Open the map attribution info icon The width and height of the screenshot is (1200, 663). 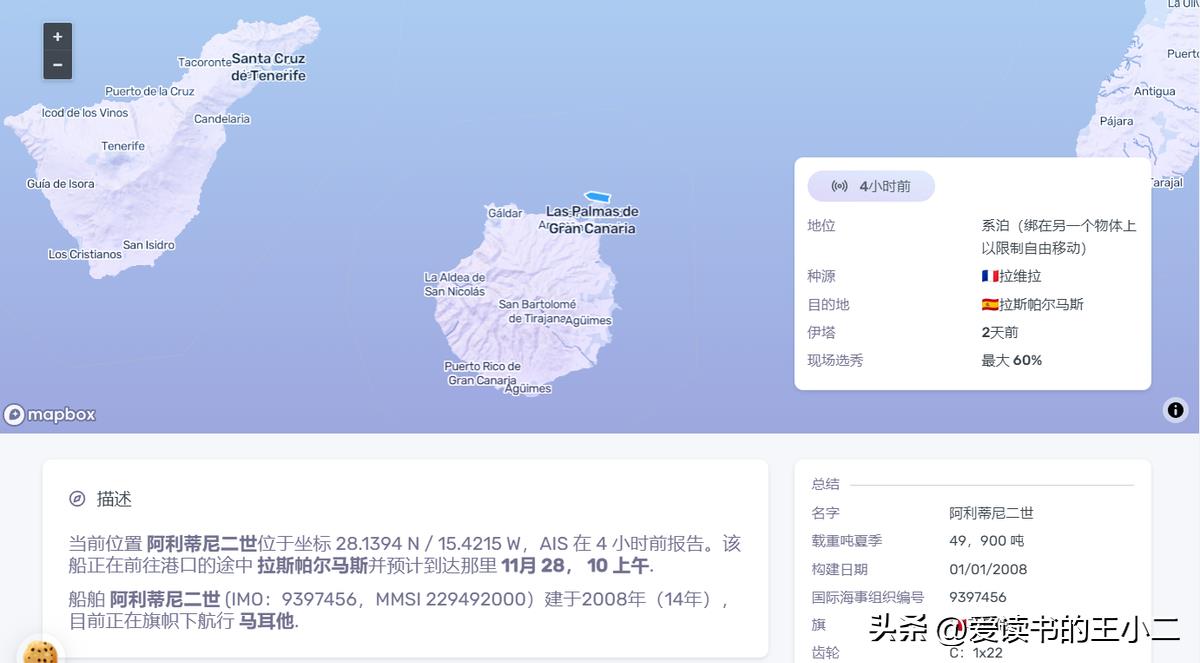click(1175, 410)
